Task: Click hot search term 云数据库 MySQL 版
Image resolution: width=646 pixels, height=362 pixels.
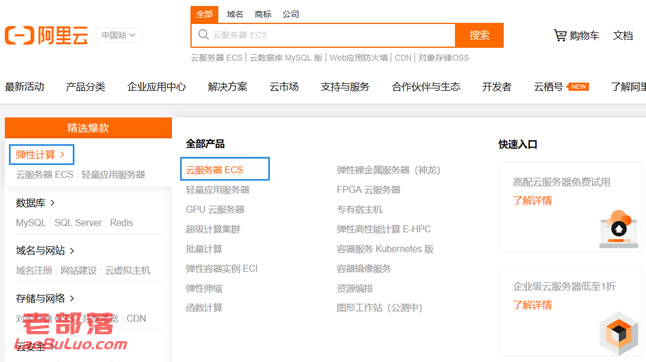Action: click(286, 58)
